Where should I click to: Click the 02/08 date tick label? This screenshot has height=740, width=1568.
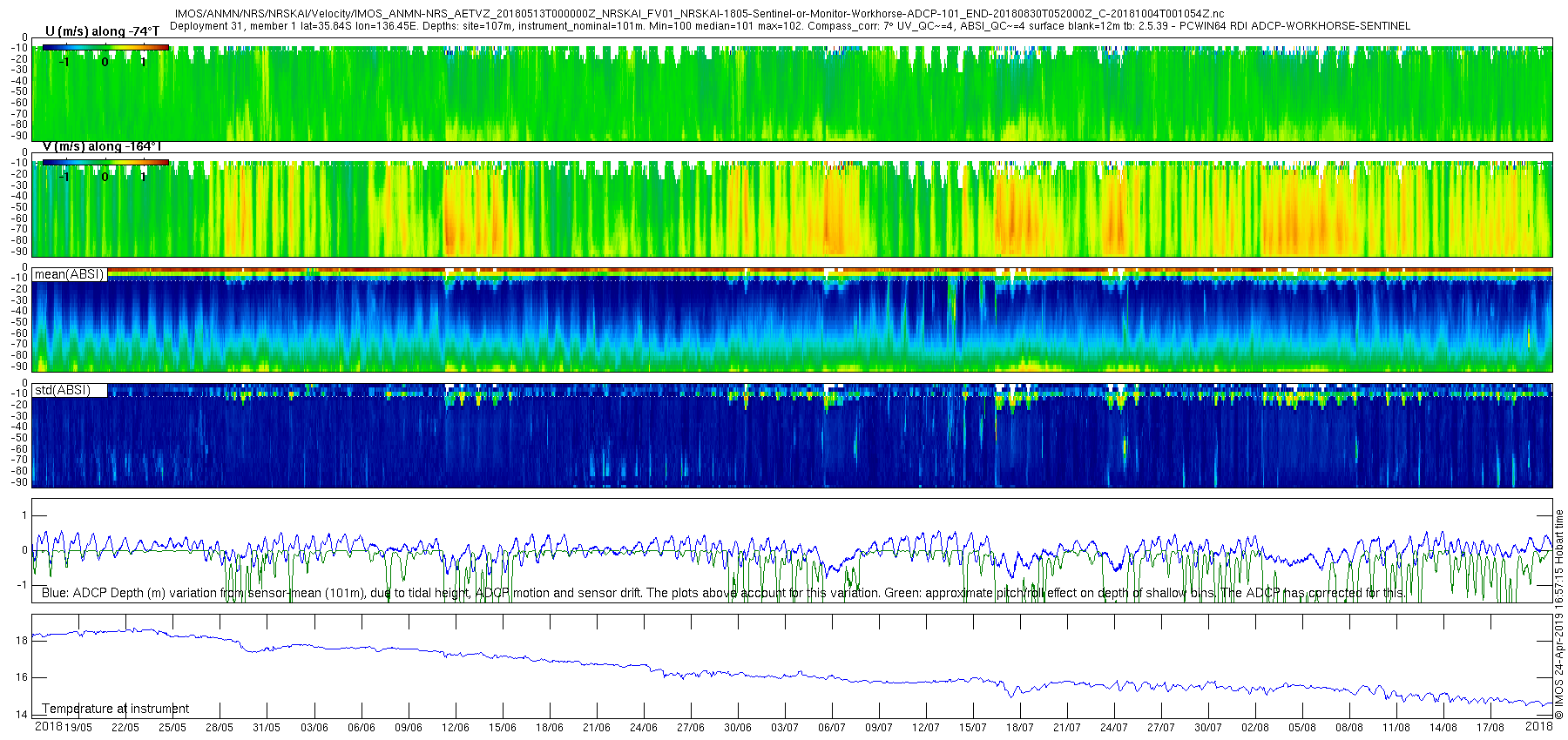coord(1255,727)
